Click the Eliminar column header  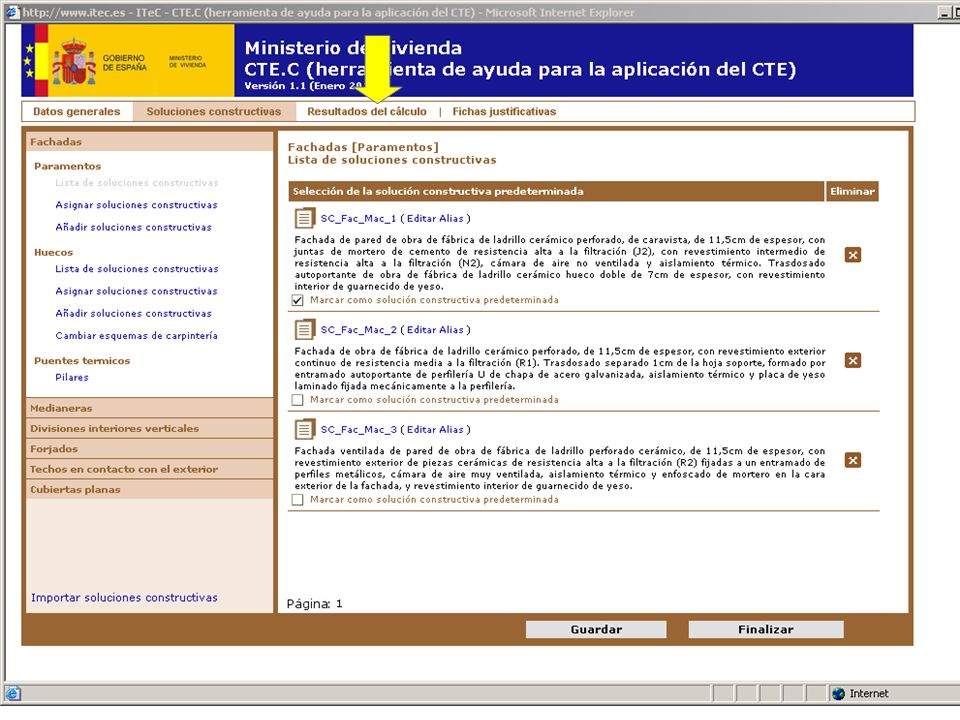pyautogui.click(x=852, y=191)
